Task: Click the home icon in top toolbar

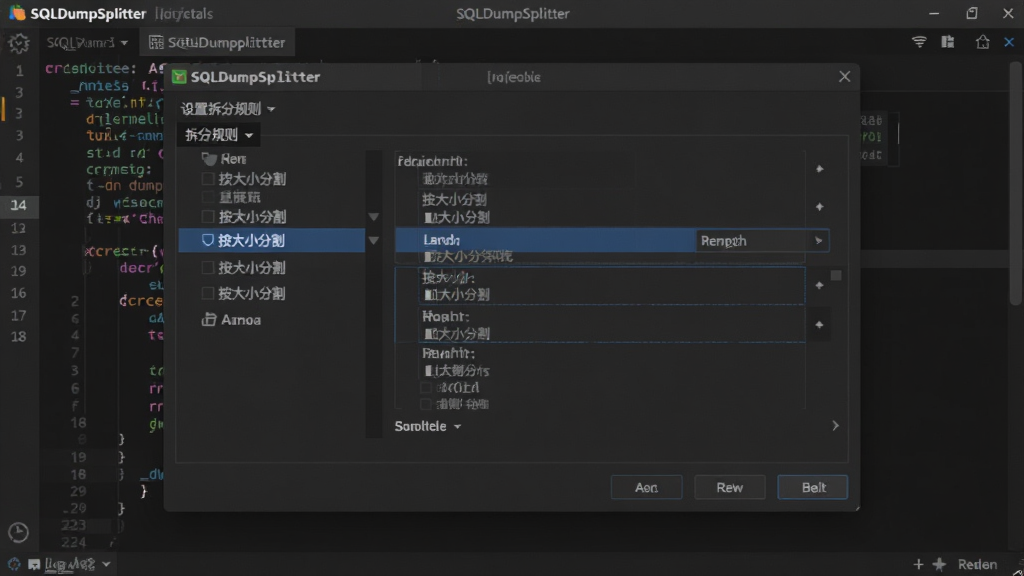Action: point(982,42)
